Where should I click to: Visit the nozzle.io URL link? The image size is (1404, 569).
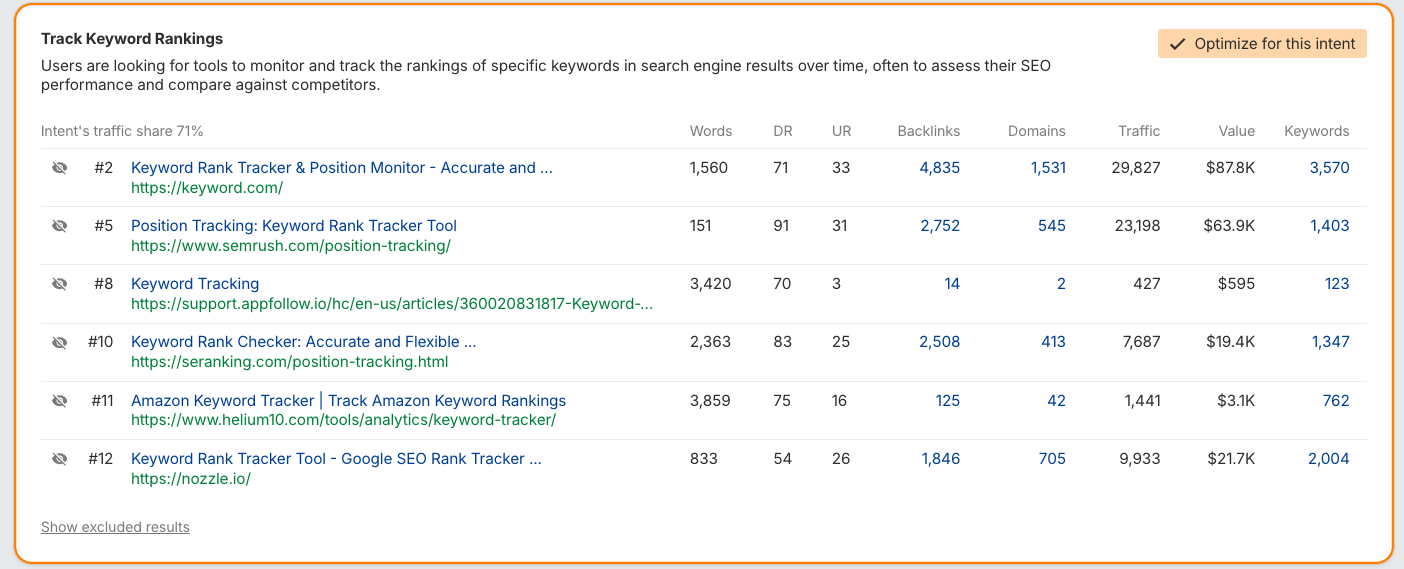pos(190,479)
